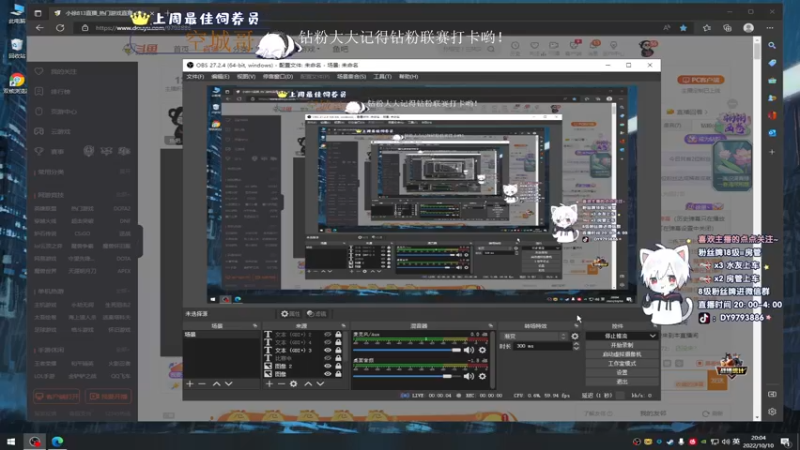The width and height of the screenshot is (800, 450).
Task: Click the 开始录制 button
Action: click(x=621, y=345)
